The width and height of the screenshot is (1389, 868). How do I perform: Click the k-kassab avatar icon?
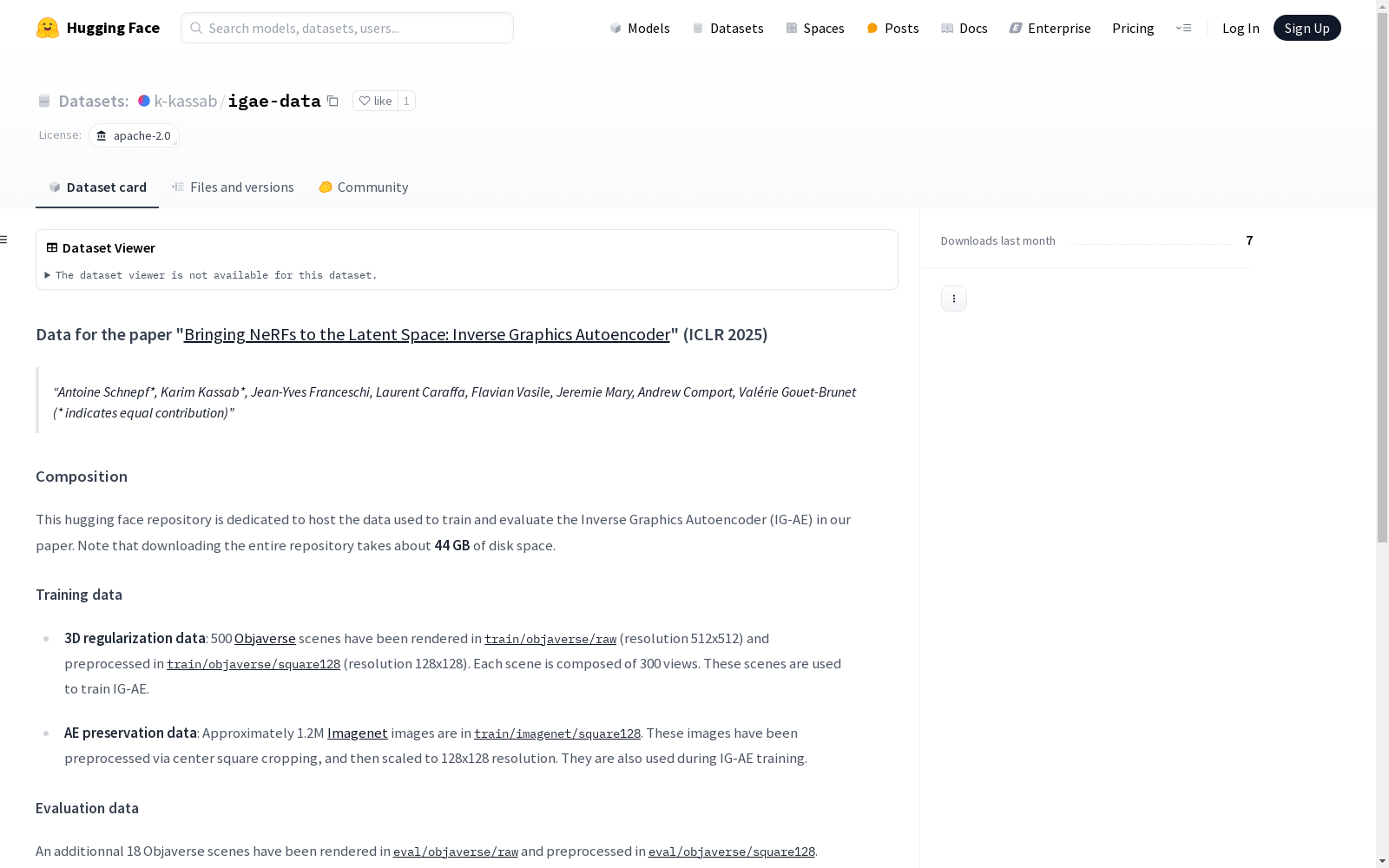[x=144, y=101]
